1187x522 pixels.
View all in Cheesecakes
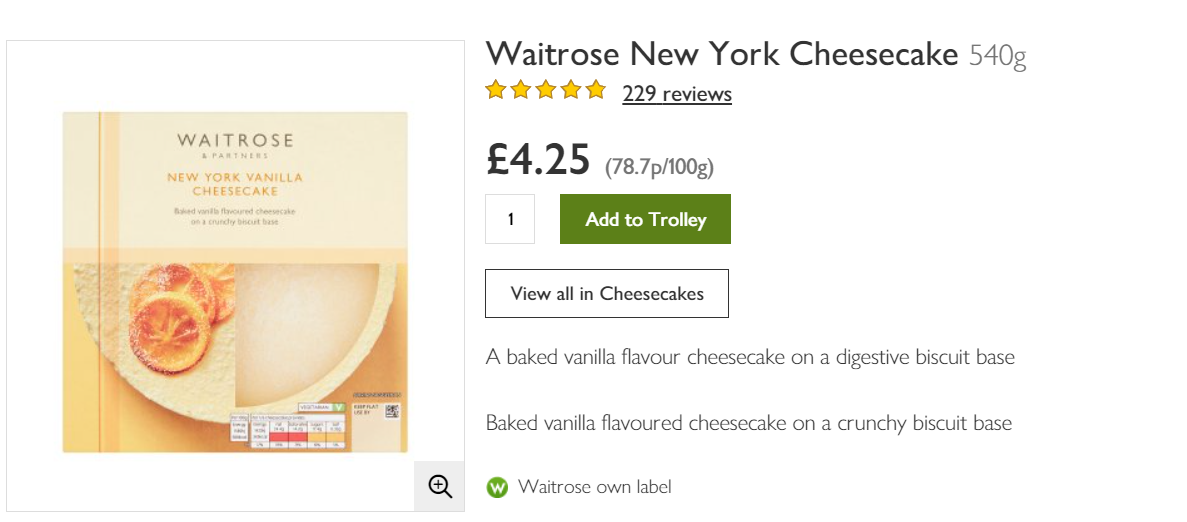point(607,294)
